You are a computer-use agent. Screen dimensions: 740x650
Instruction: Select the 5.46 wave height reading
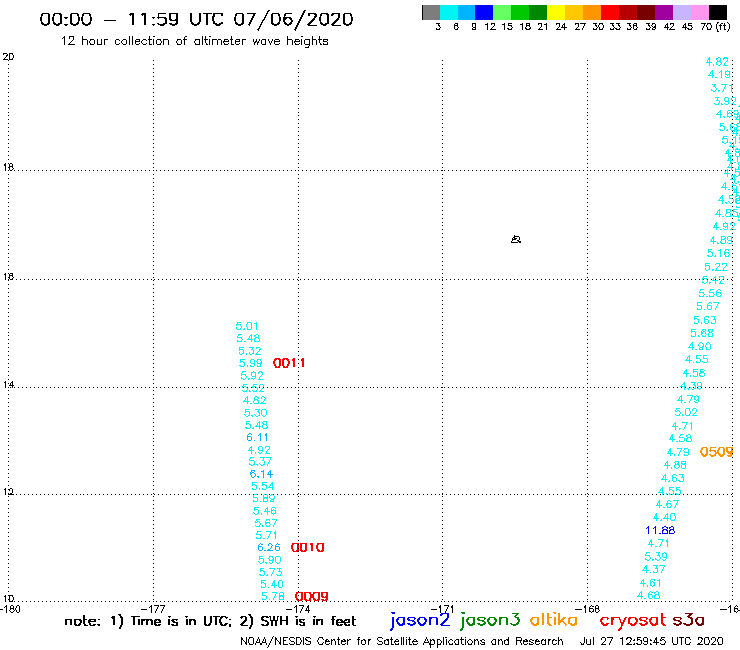265,511
